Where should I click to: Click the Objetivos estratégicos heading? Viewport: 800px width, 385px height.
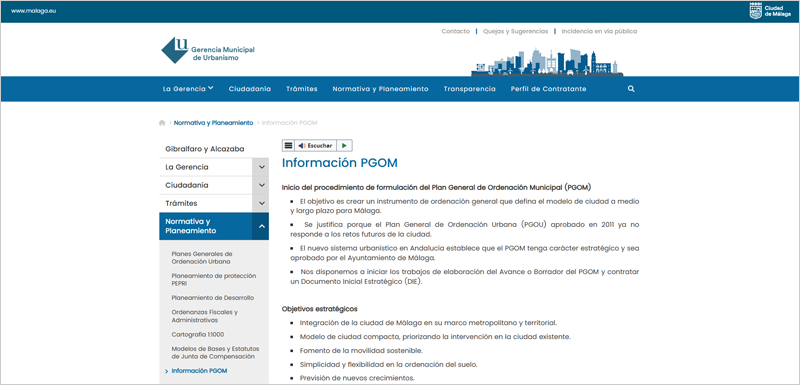click(x=319, y=309)
